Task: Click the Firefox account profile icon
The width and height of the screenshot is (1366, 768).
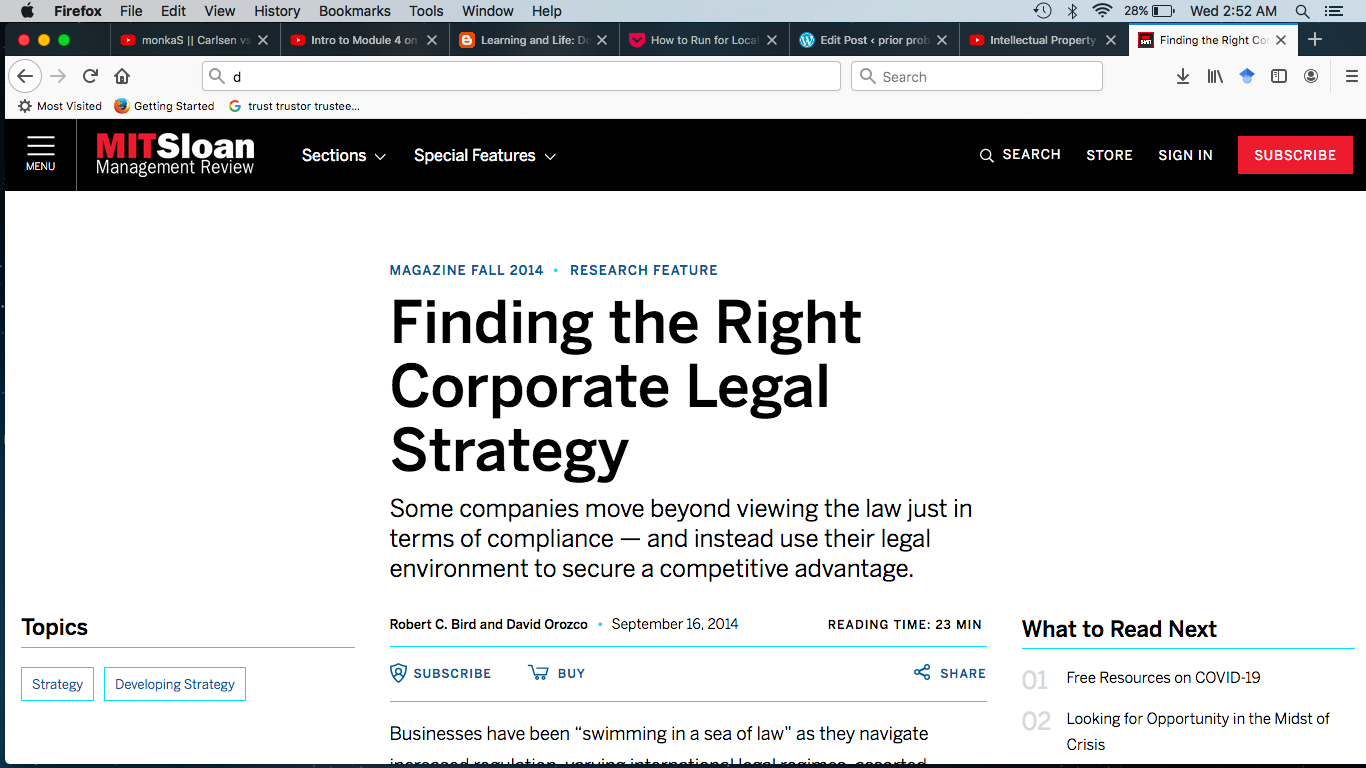Action: [x=1311, y=77]
